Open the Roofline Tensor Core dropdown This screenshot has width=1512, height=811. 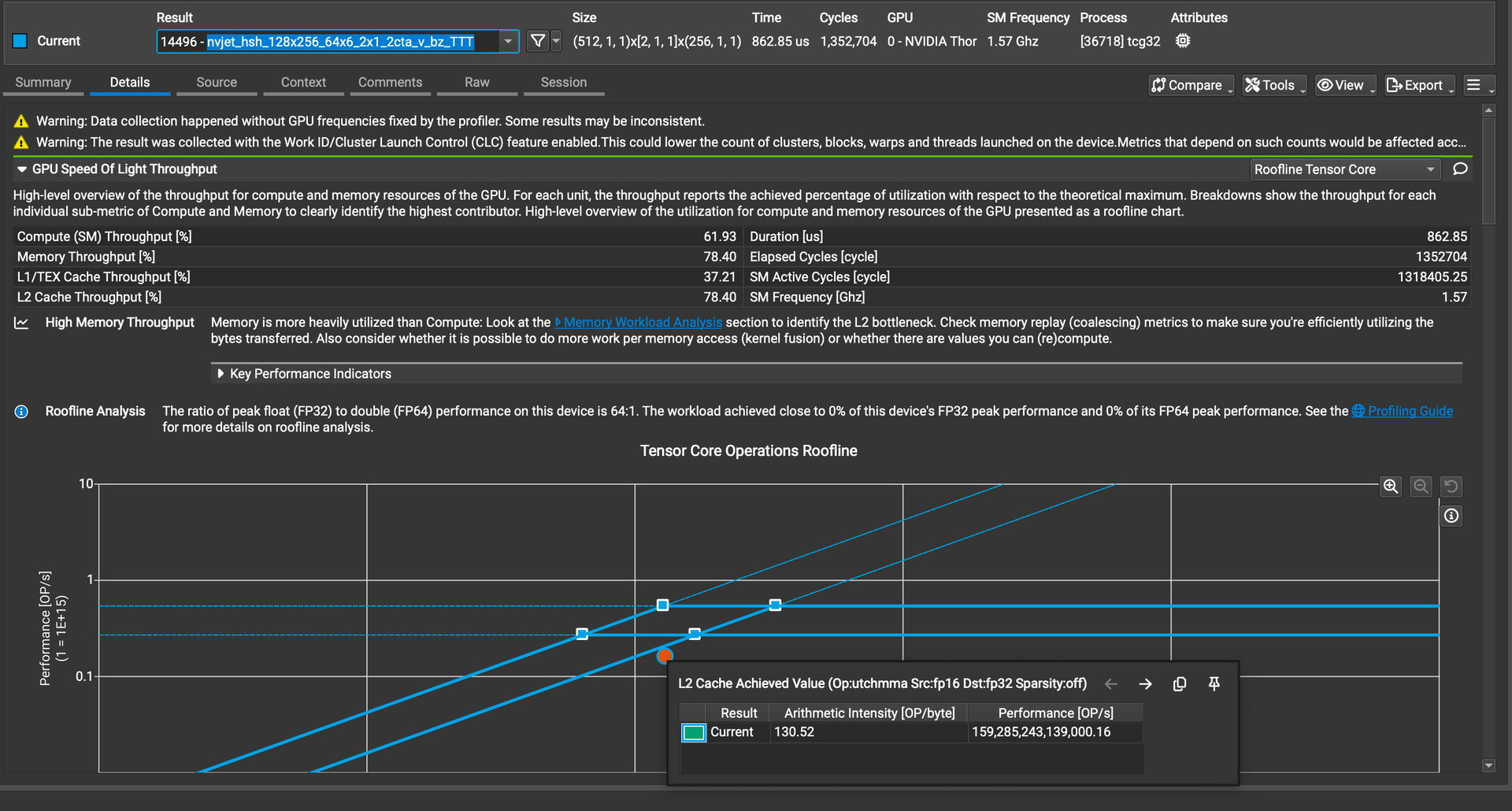[1344, 169]
